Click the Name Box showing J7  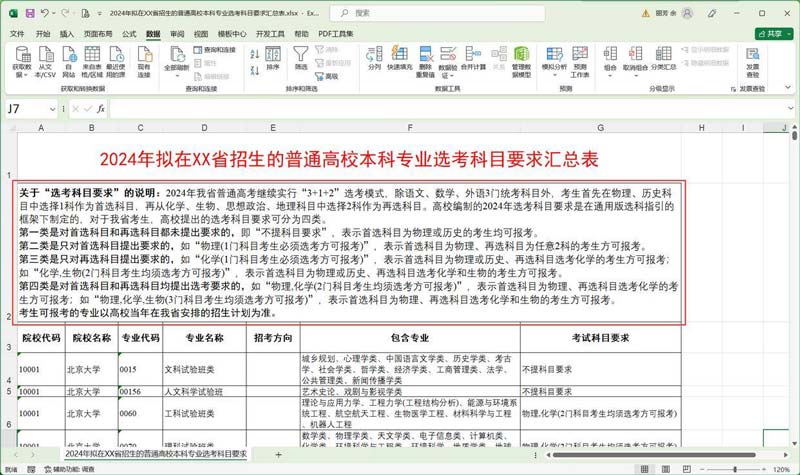pos(27,109)
